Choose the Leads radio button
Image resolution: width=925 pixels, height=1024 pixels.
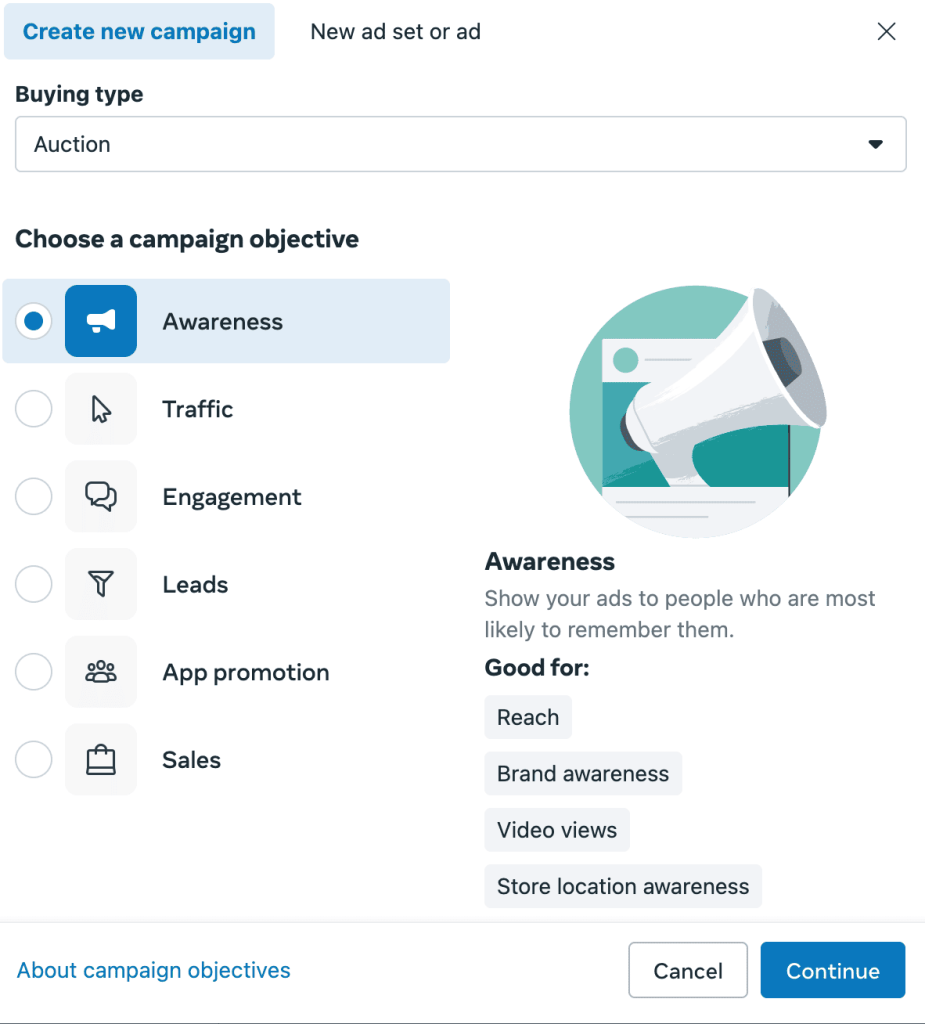(34, 584)
